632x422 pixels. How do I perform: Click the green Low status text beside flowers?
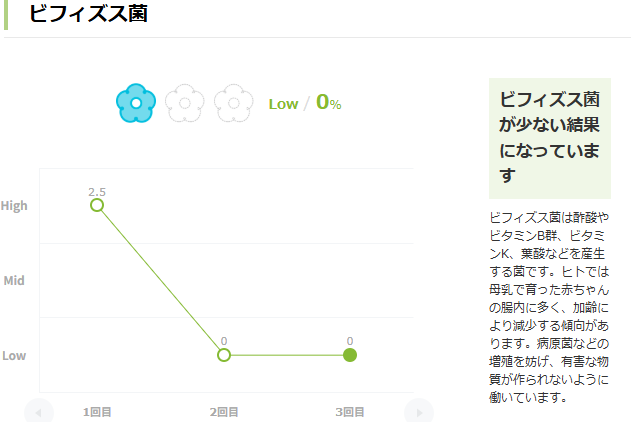coord(283,104)
